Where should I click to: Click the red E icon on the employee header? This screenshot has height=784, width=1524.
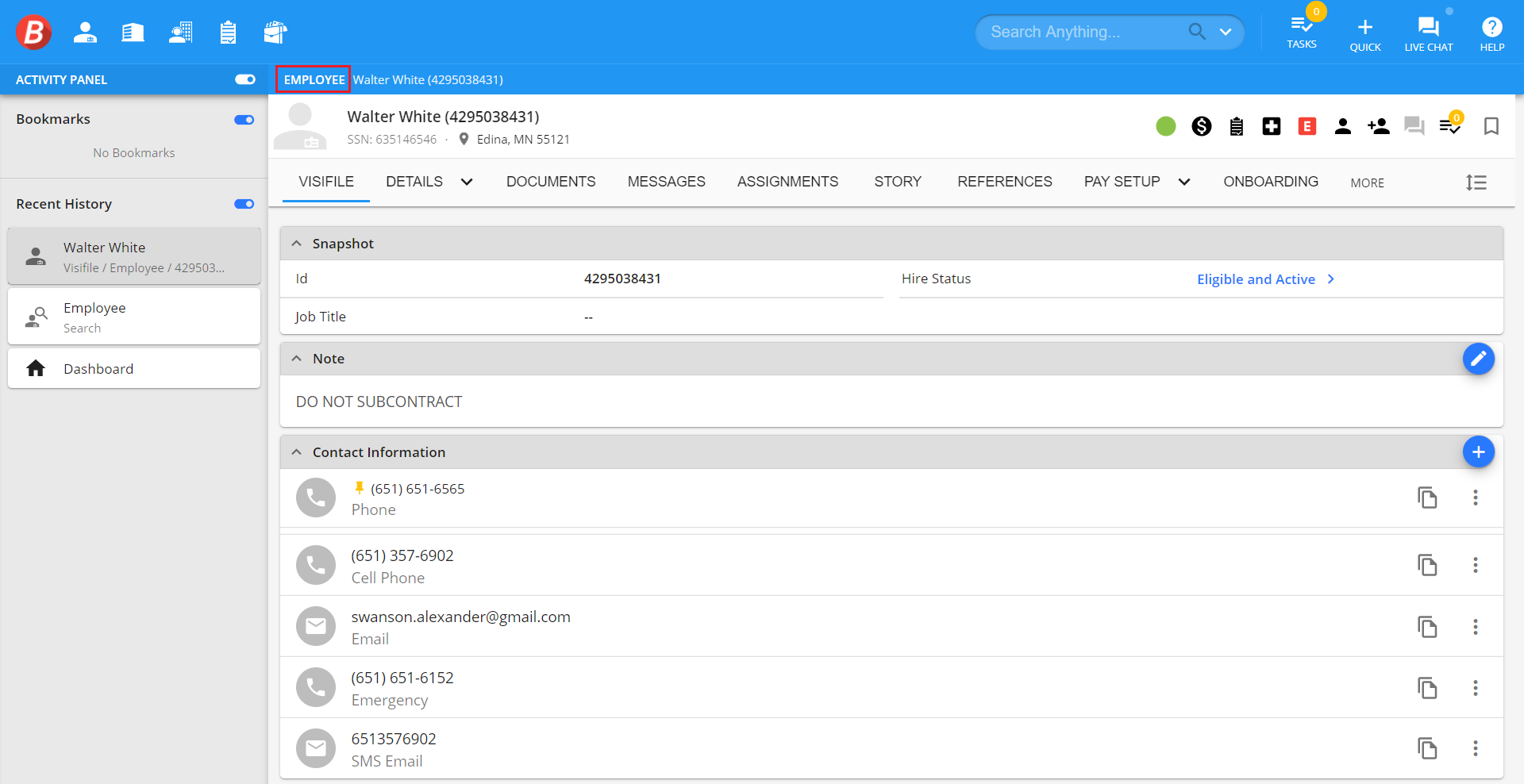(x=1307, y=126)
